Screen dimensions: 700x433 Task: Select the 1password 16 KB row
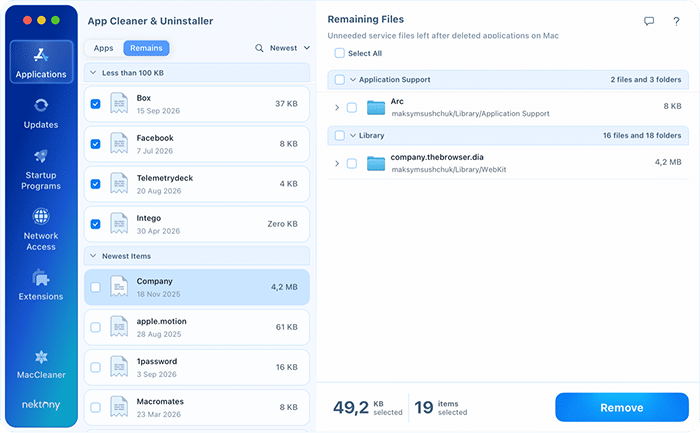tap(197, 367)
